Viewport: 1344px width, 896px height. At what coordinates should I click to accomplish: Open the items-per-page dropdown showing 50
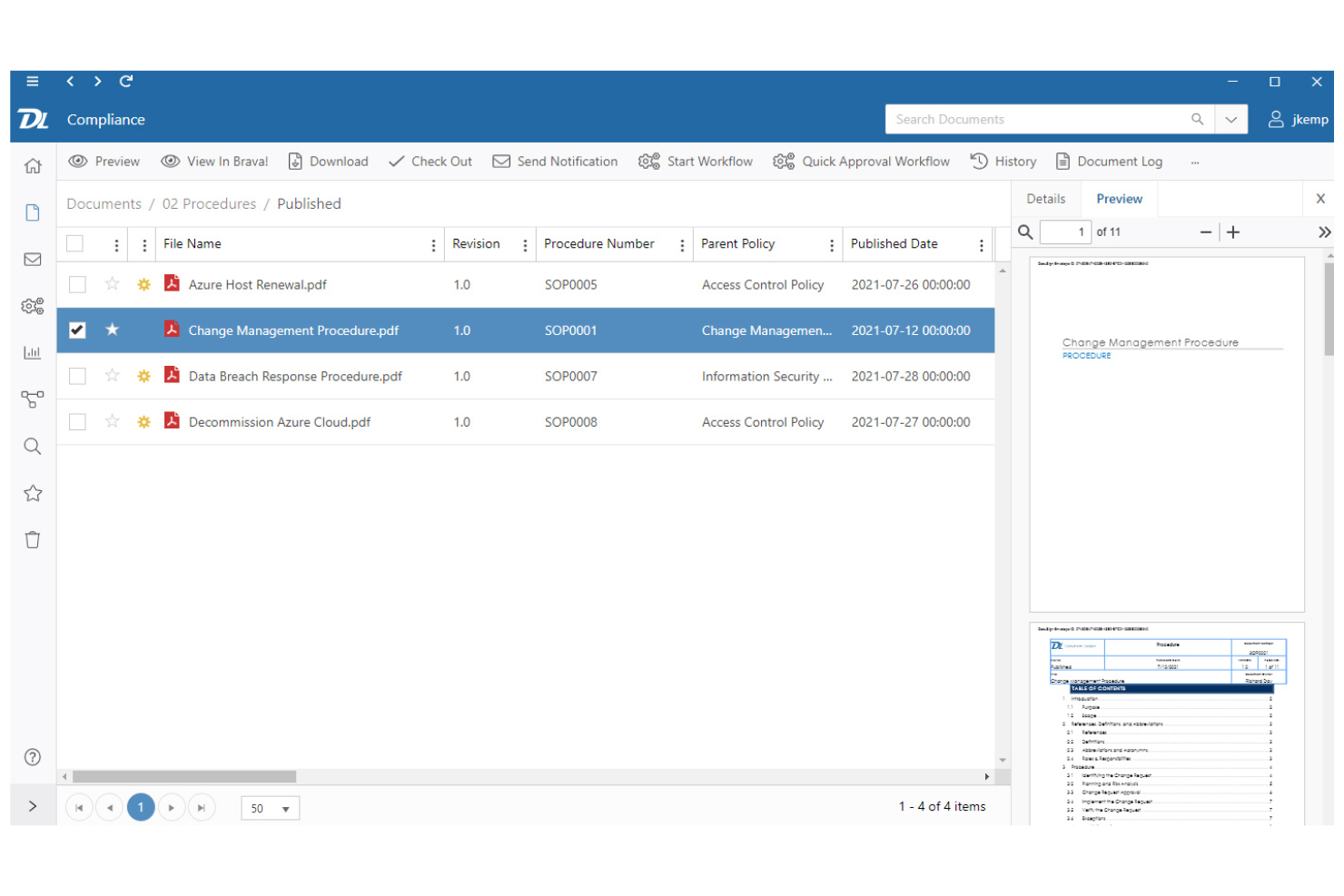(270, 807)
